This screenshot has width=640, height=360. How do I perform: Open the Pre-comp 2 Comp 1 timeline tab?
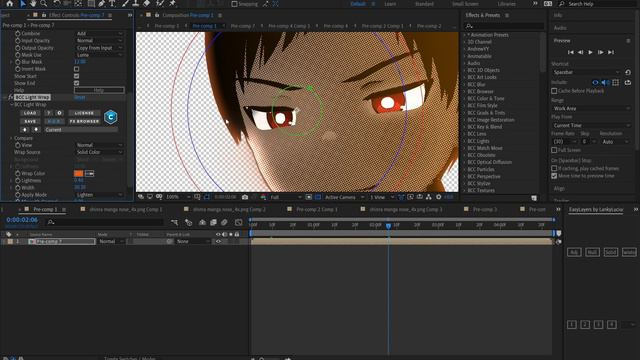pyautogui.click(x=317, y=209)
